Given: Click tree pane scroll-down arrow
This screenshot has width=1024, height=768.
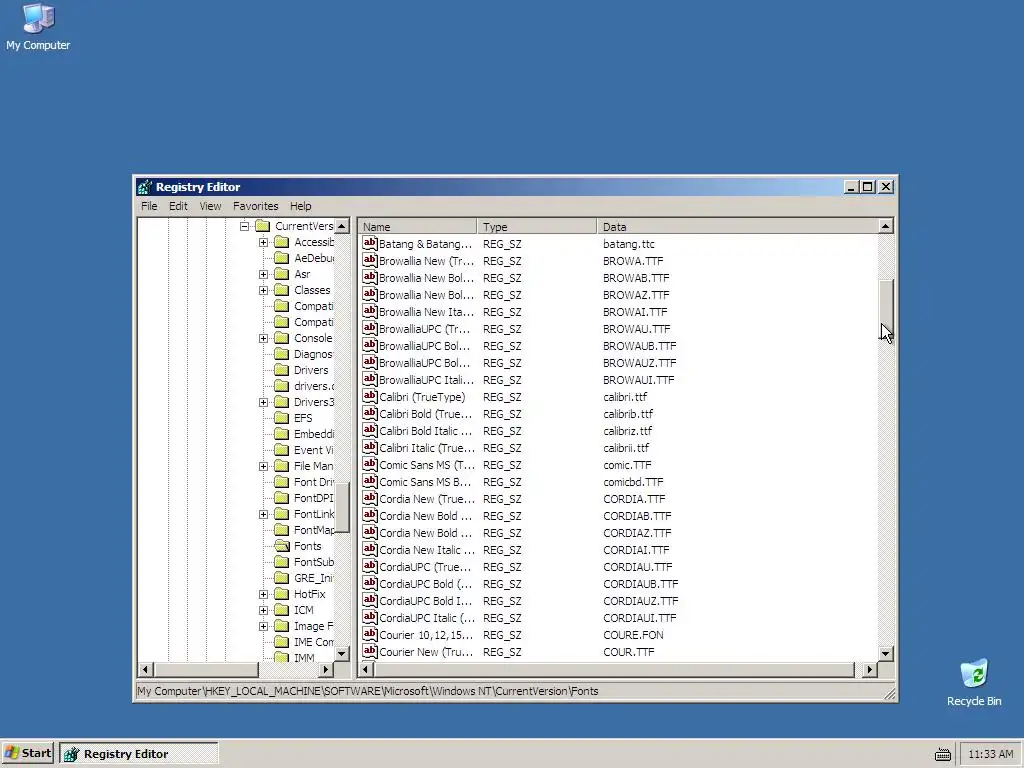Looking at the screenshot, I should [x=342, y=653].
